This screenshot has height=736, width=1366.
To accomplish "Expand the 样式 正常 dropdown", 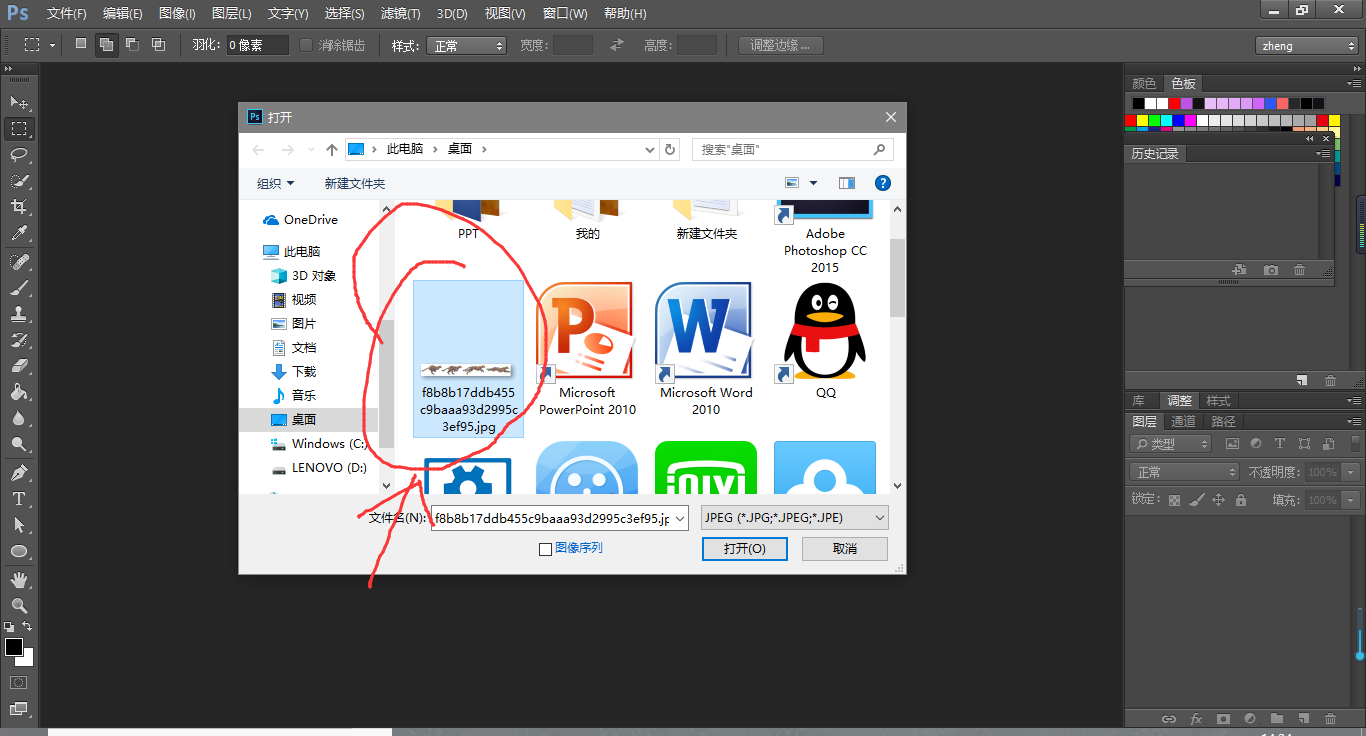I will (467, 46).
